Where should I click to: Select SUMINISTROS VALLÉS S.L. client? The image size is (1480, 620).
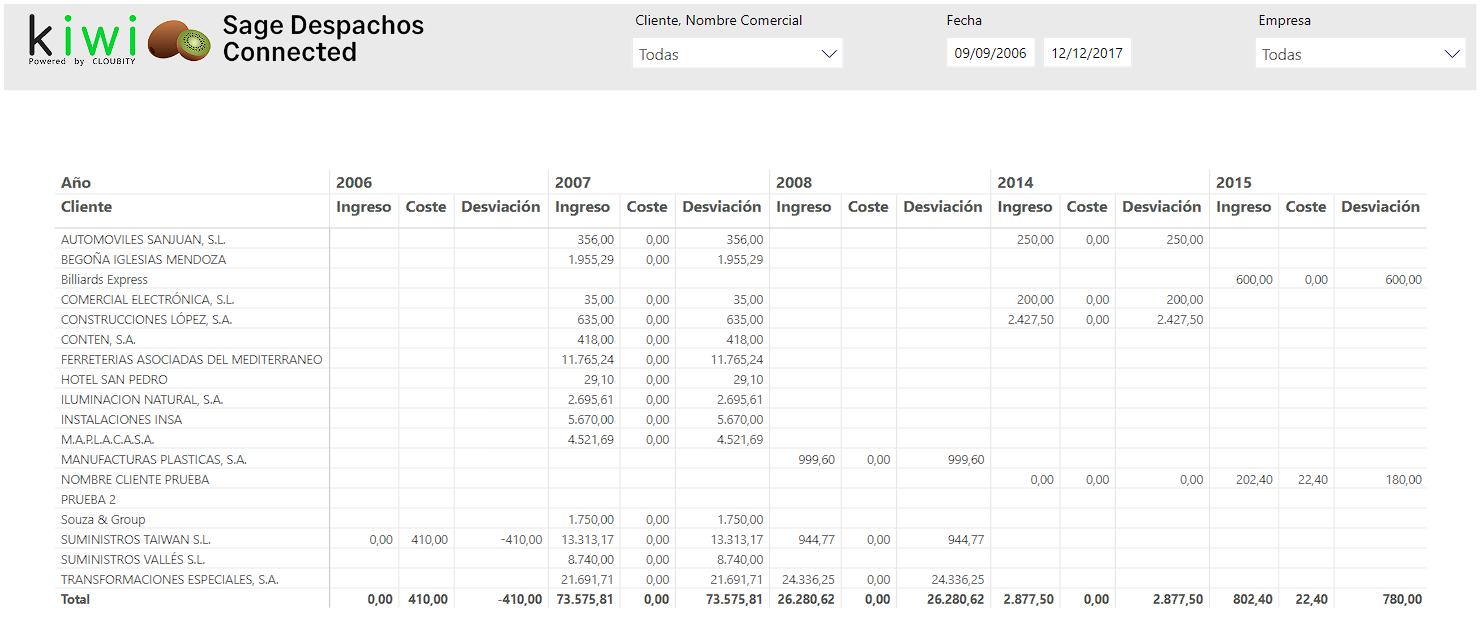(133, 560)
